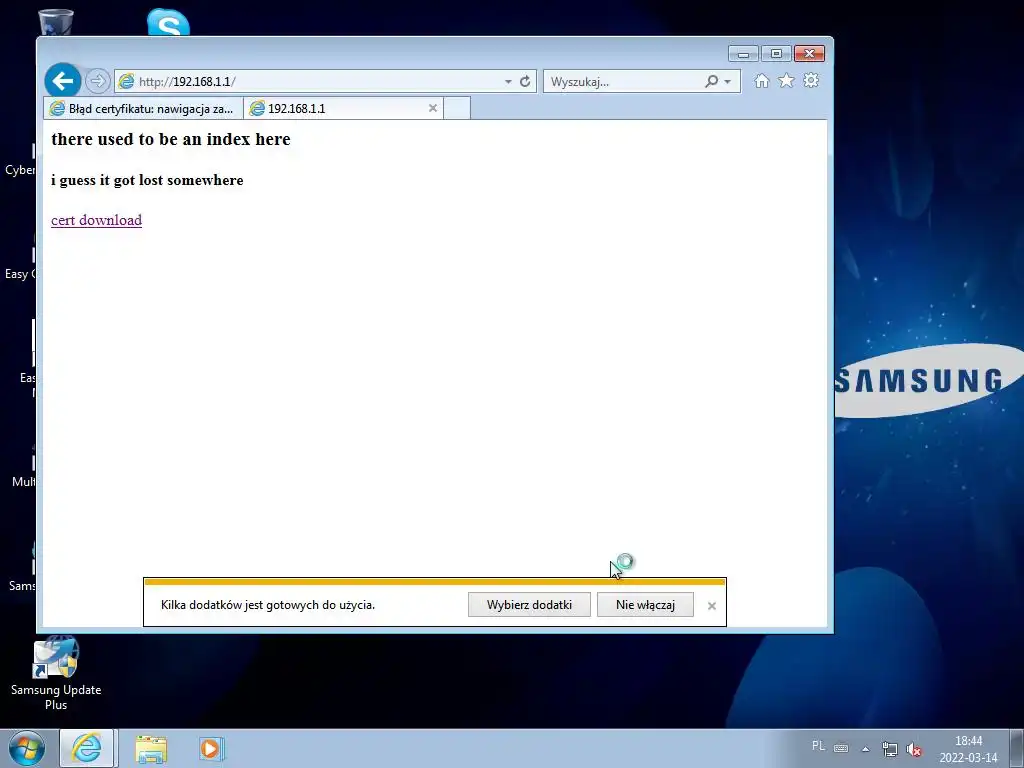Open the Tools gear icon
Screen dimensions: 1024x768
[811, 80]
